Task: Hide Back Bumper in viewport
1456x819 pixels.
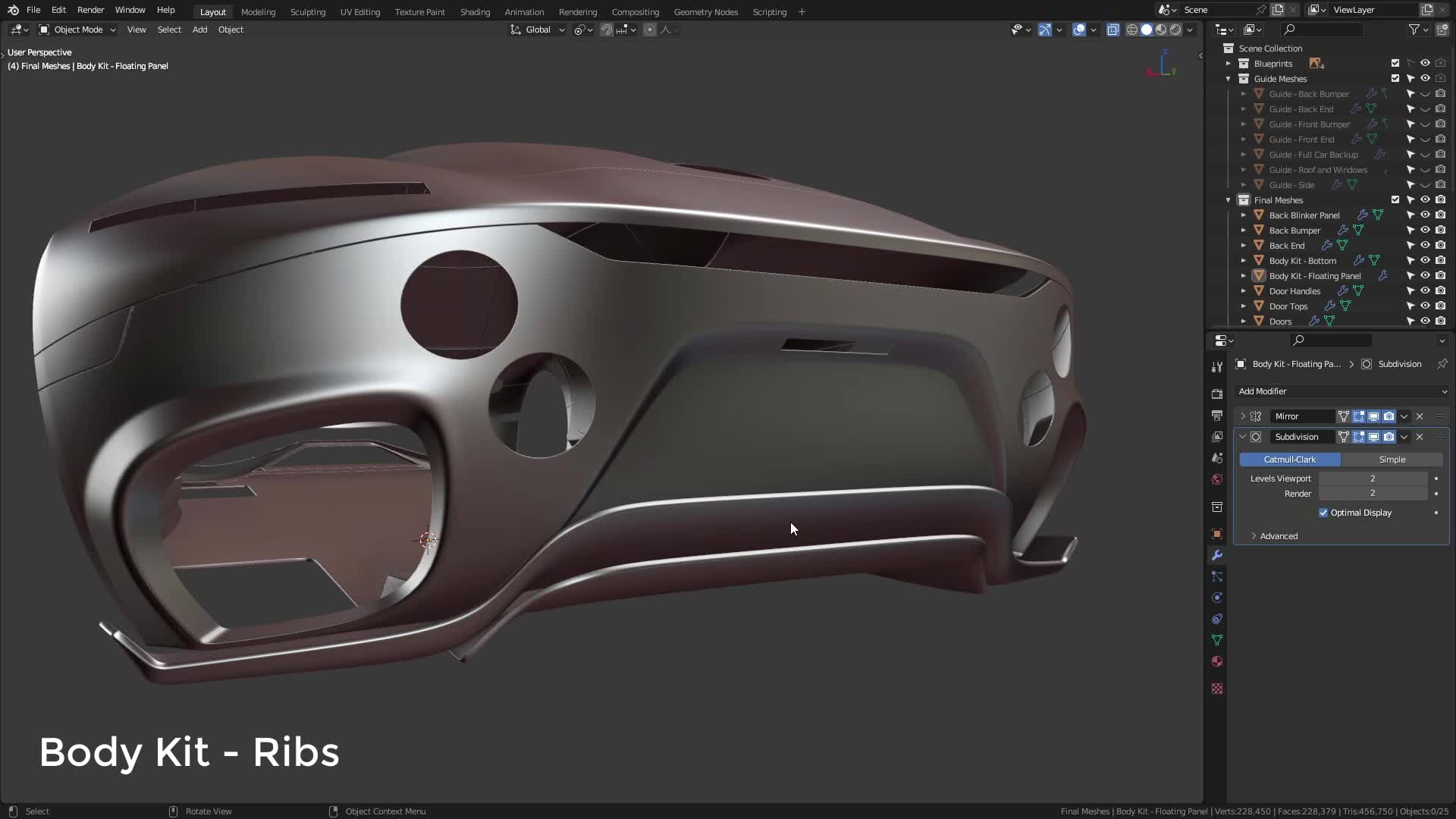Action: [1425, 231]
